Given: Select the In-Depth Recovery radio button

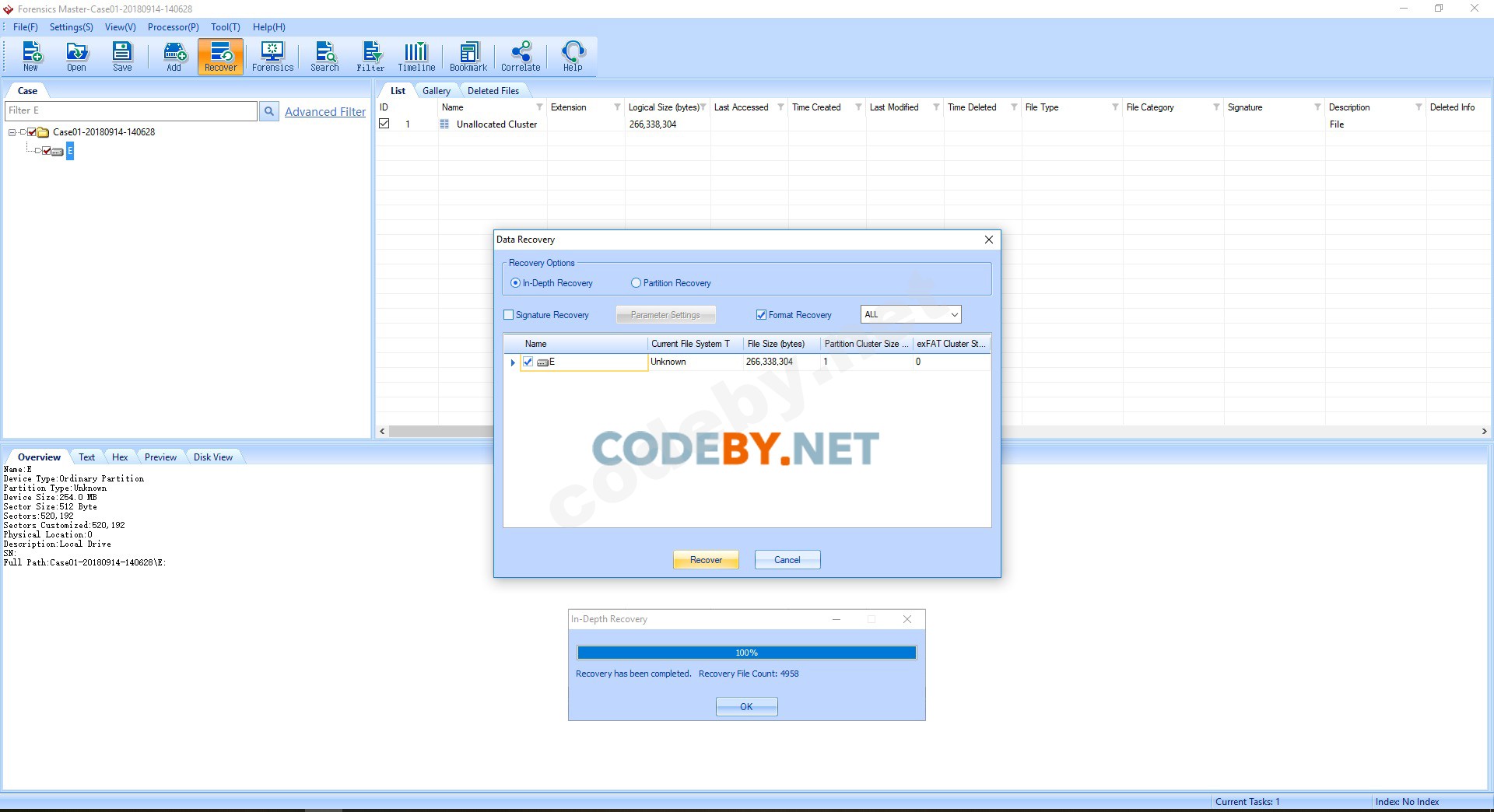Looking at the screenshot, I should pos(515,283).
